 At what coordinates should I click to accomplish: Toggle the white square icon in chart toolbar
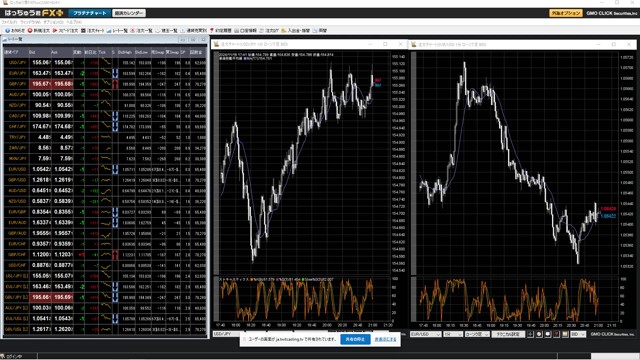pyautogui.click(x=548, y=334)
